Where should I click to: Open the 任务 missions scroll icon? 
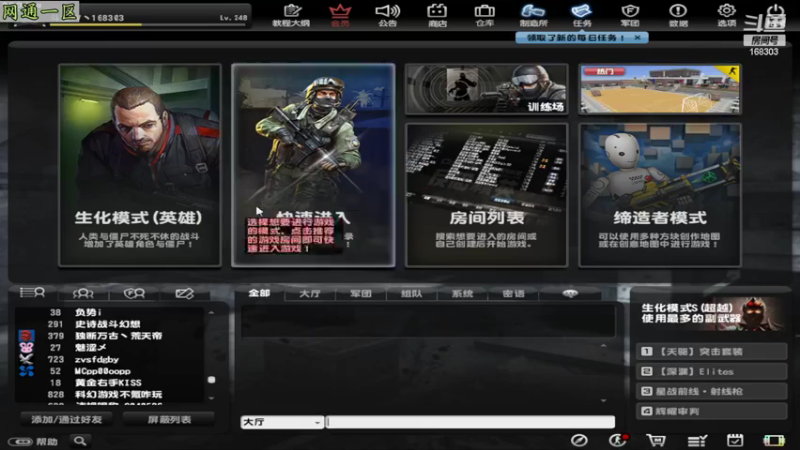[x=582, y=15]
